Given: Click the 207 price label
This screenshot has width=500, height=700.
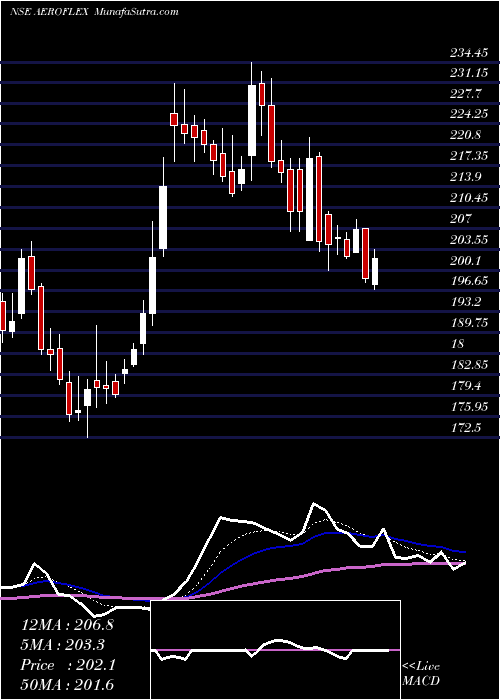Looking at the screenshot, I should tap(461, 219).
